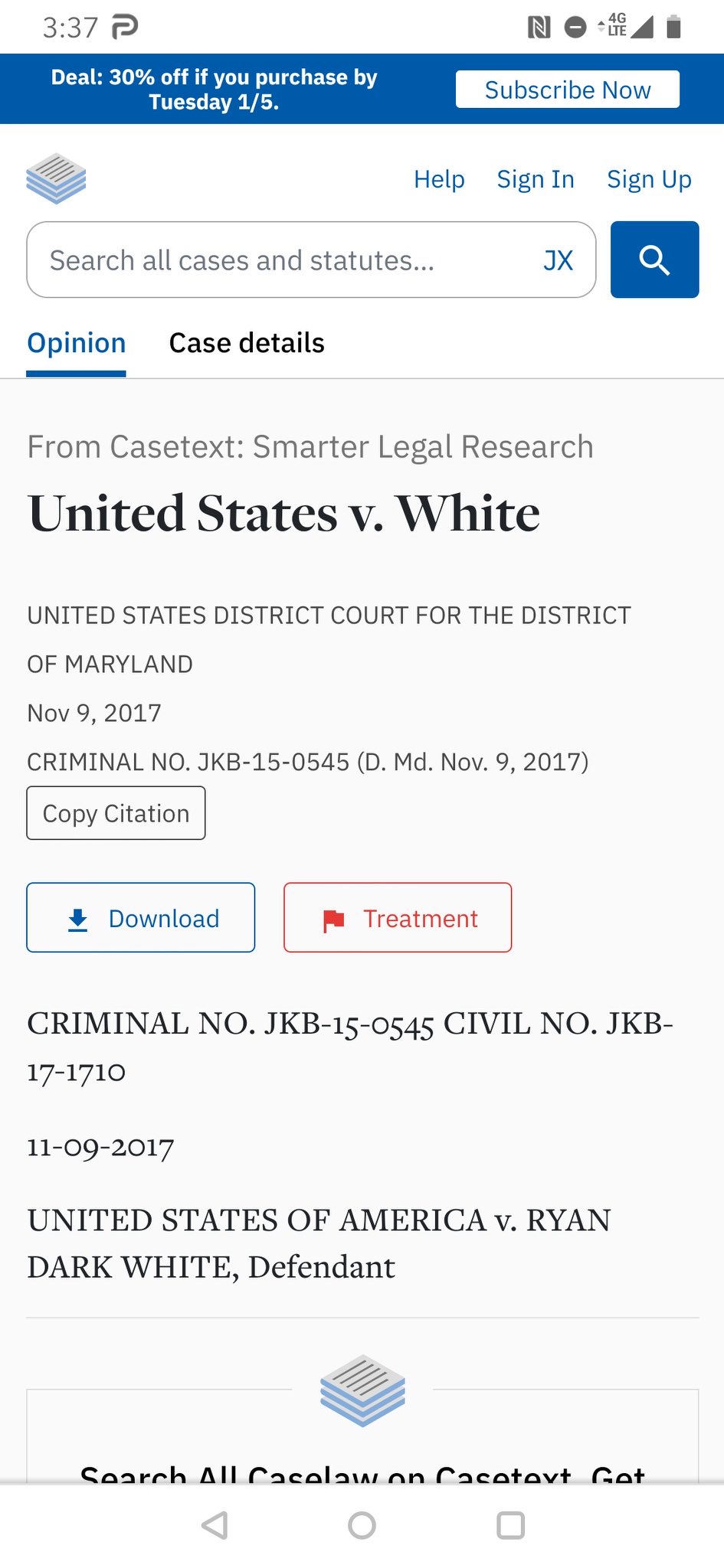724x1568 pixels.
Task: Open Android recent apps square
Action: pyautogui.click(x=510, y=1525)
